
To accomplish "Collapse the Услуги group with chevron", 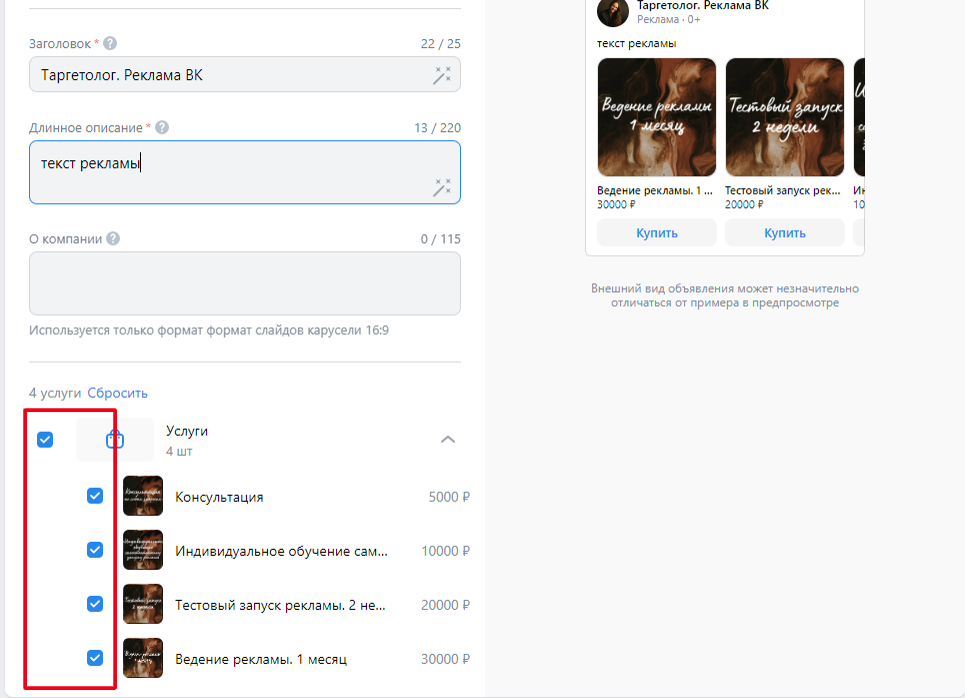I will 448,439.
